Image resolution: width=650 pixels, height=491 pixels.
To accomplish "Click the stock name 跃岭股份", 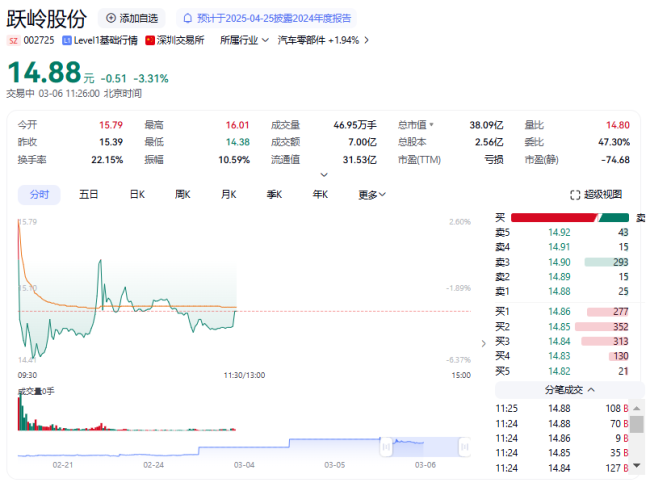I will 46,19.
